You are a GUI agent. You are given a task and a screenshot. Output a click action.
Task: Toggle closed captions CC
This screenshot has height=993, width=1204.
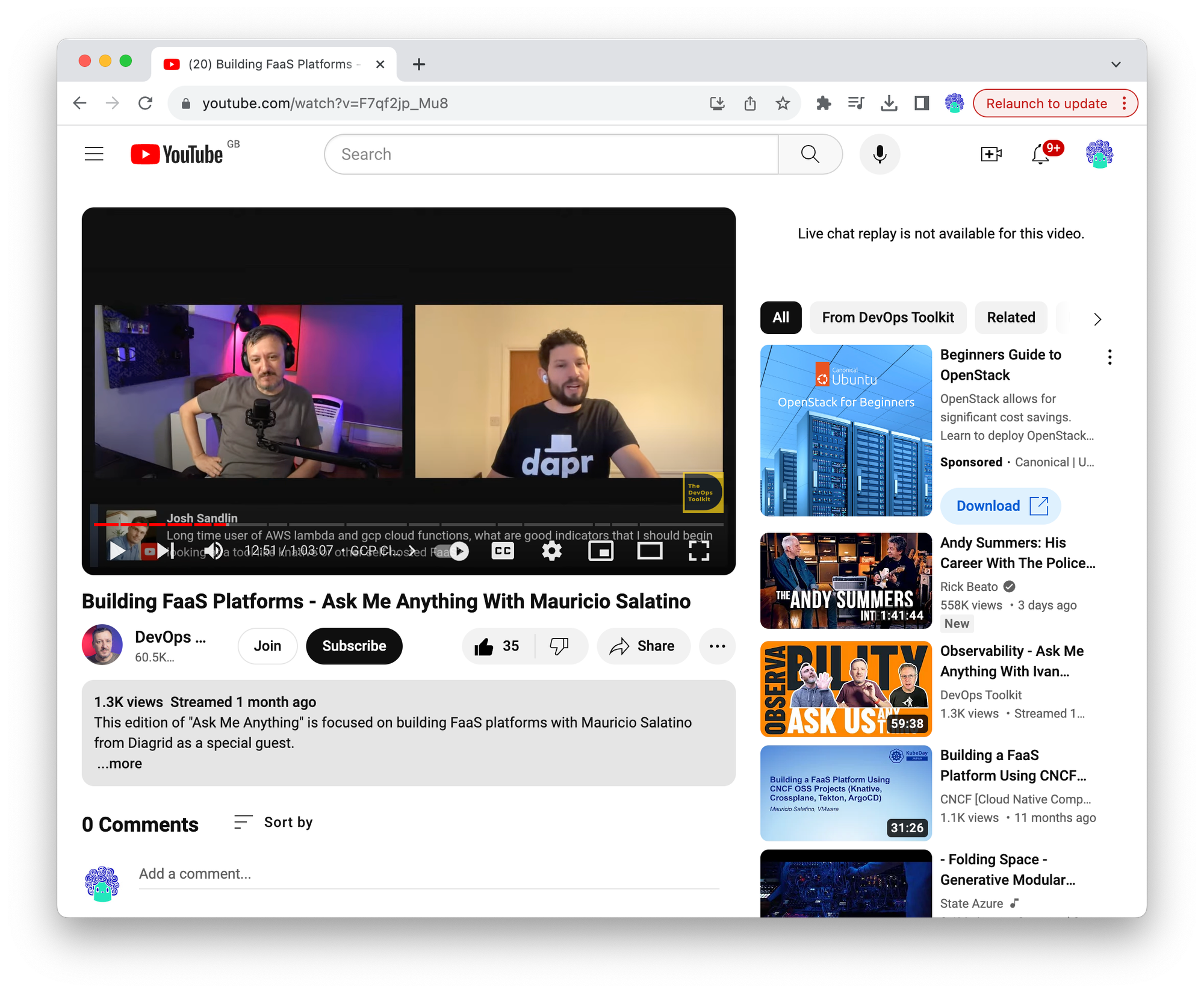click(x=503, y=551)
